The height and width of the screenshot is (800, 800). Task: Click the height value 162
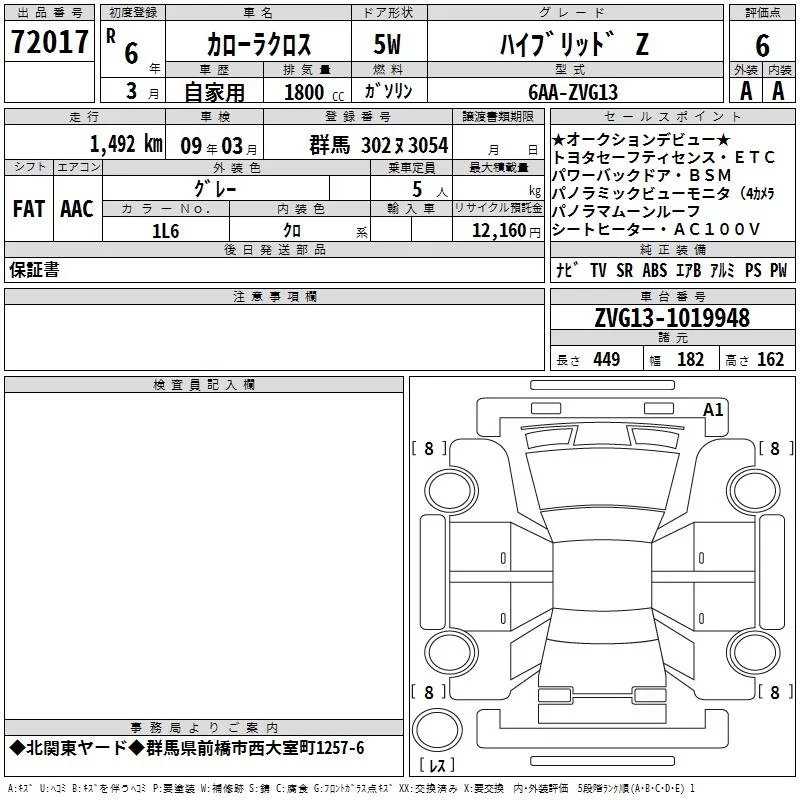(x=770, y=359)
